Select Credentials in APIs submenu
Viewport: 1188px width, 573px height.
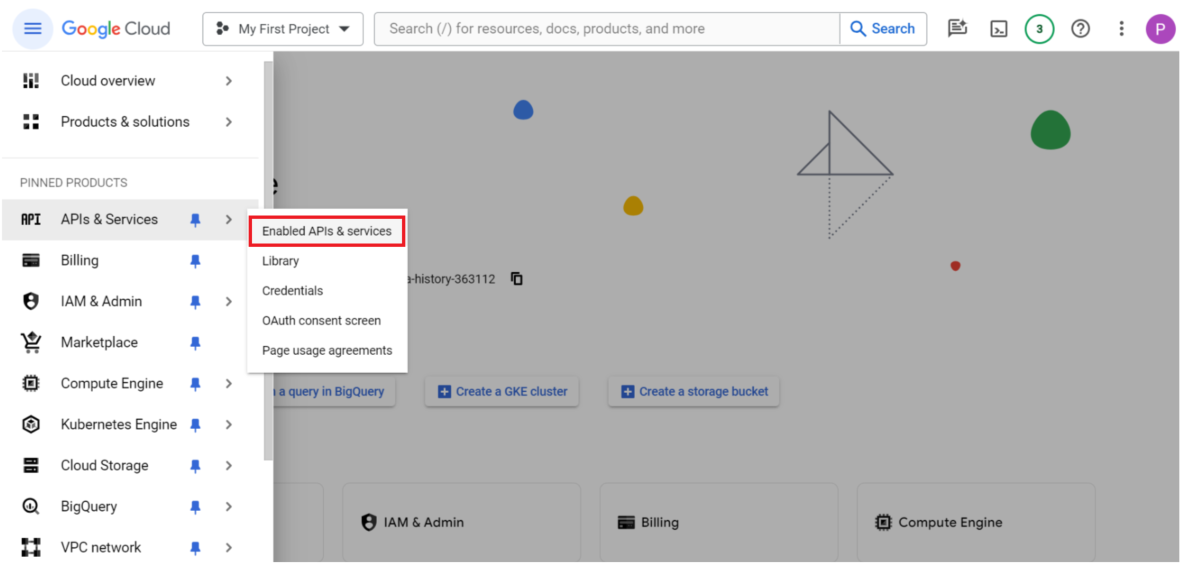(292, 291)
